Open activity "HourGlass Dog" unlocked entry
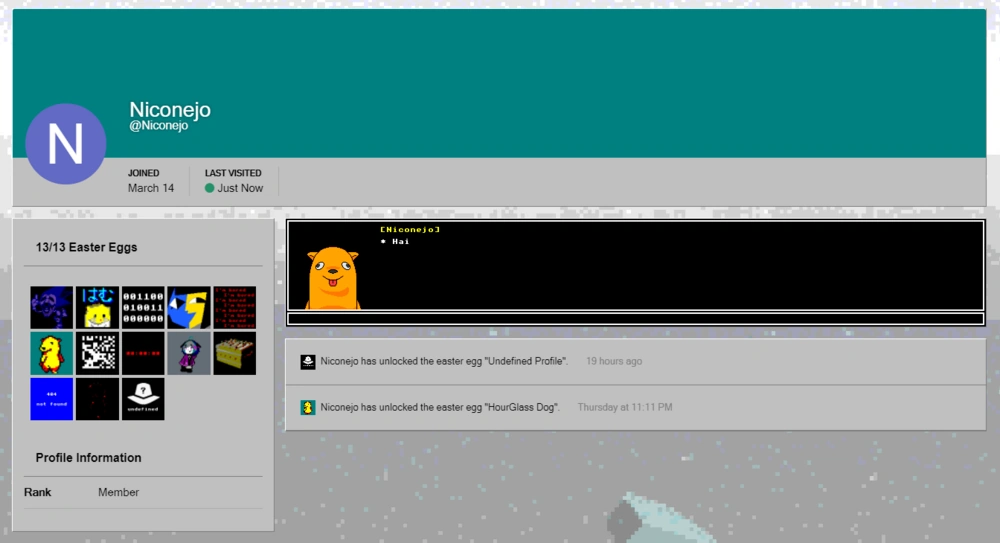Image resolution: width=1000 pixels, height=543 pixels. click(636, 408)
